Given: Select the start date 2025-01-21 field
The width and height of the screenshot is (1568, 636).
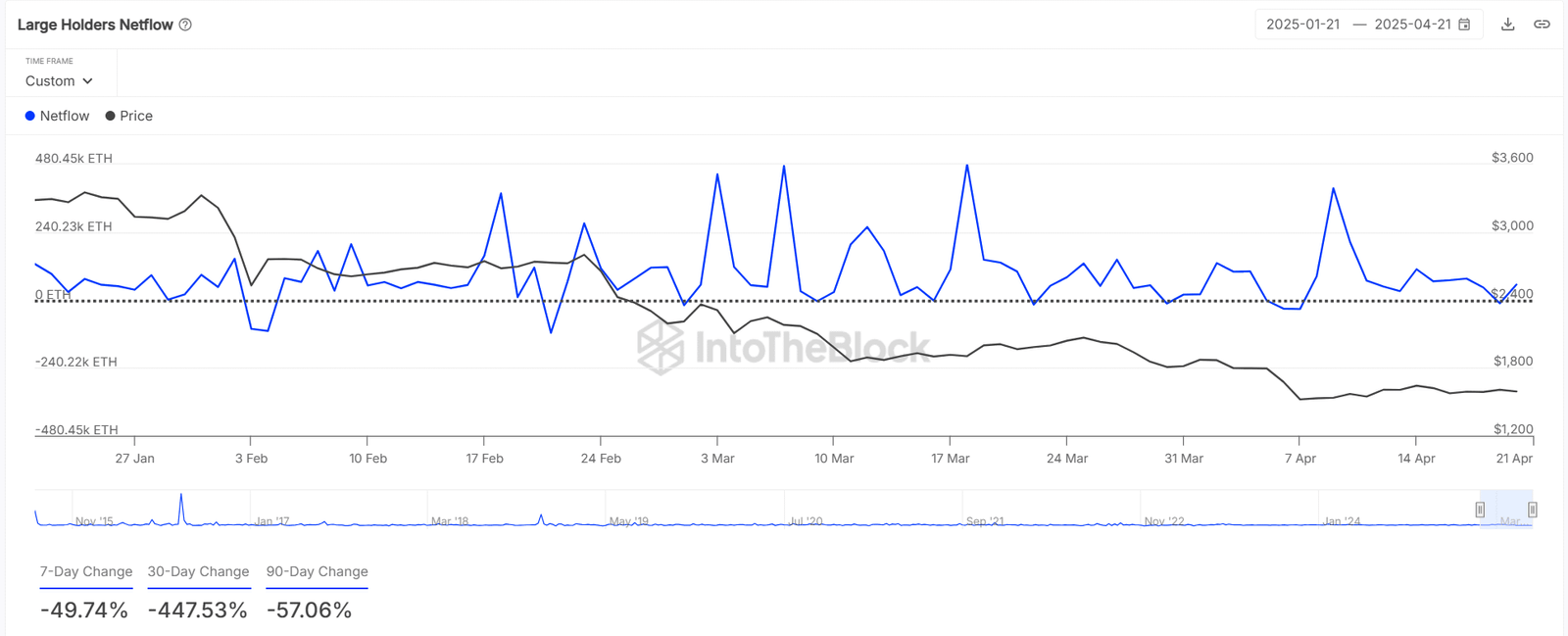Looking at the screenshot, I should [1302, 24].
